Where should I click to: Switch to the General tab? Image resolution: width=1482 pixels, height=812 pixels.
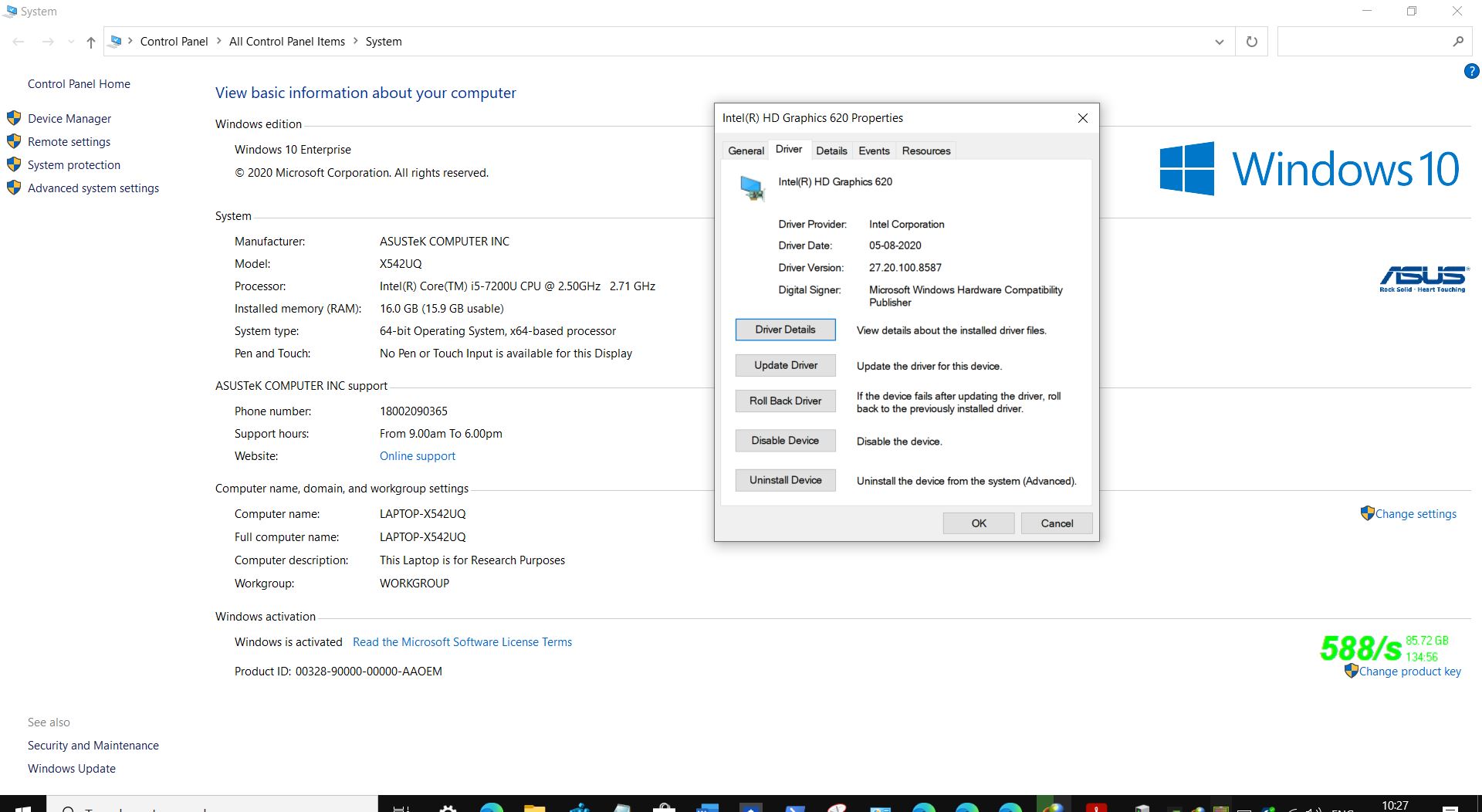[746, 151]
